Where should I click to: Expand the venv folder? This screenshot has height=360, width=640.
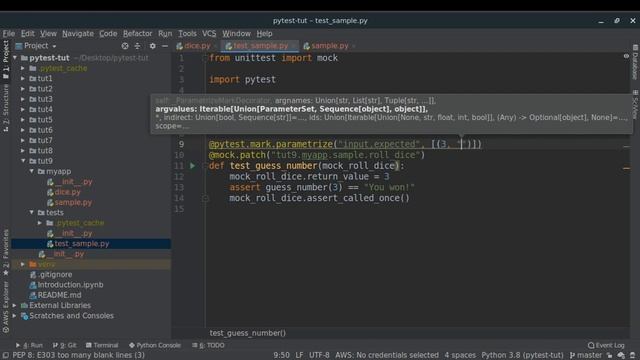pyautogui.click(x=23, y=264)
